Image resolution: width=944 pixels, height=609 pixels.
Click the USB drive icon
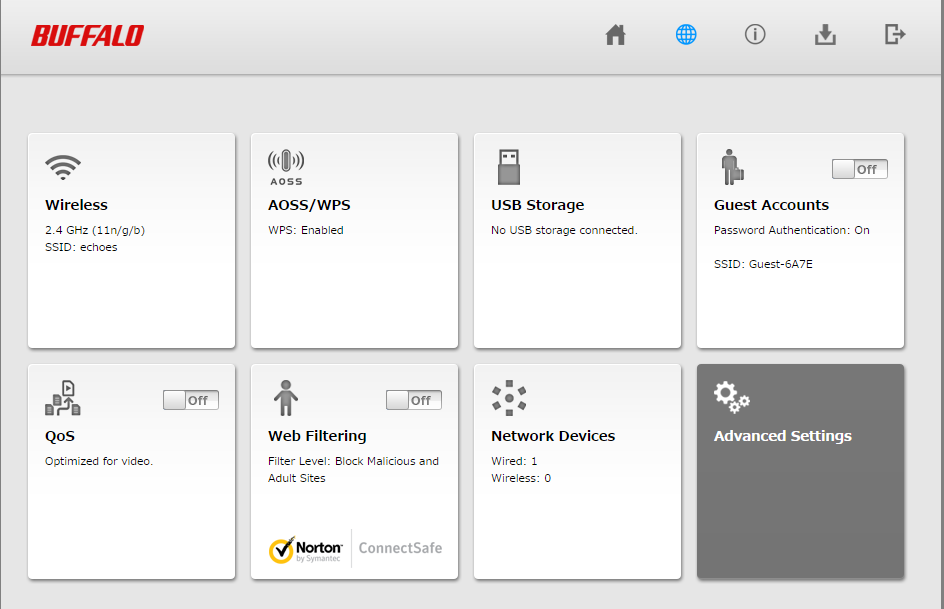pyautogui.click(x=509, y=167)
